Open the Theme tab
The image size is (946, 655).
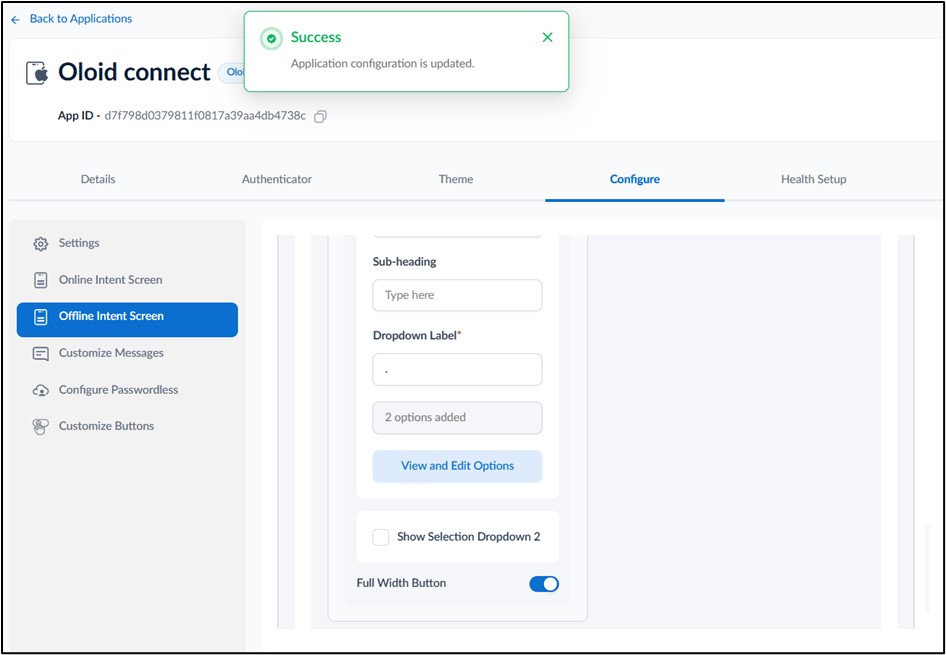pyautogui.click(x=456, y=179)
